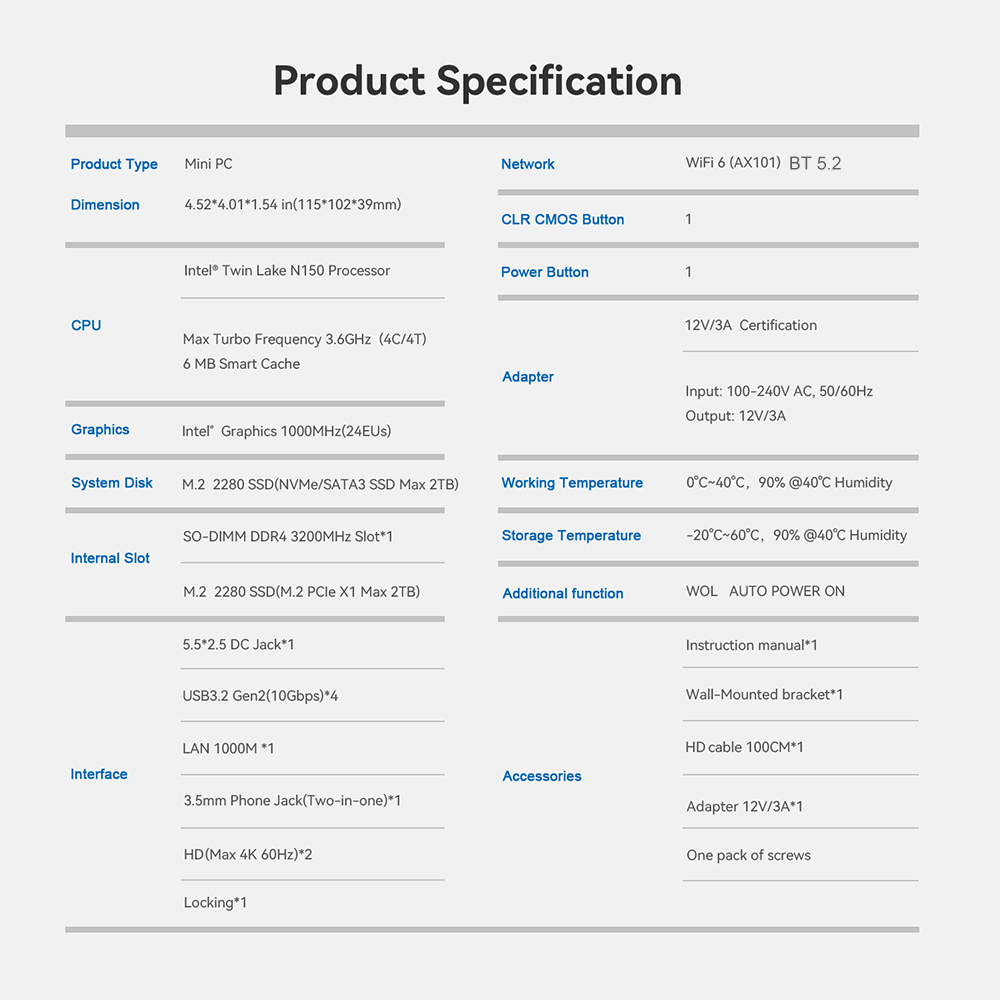The height and width of the screenshot is (1000, 1000).
Task: Click the LAN 1000M entry
Action: pyautogui.click(x=228, y=748)
